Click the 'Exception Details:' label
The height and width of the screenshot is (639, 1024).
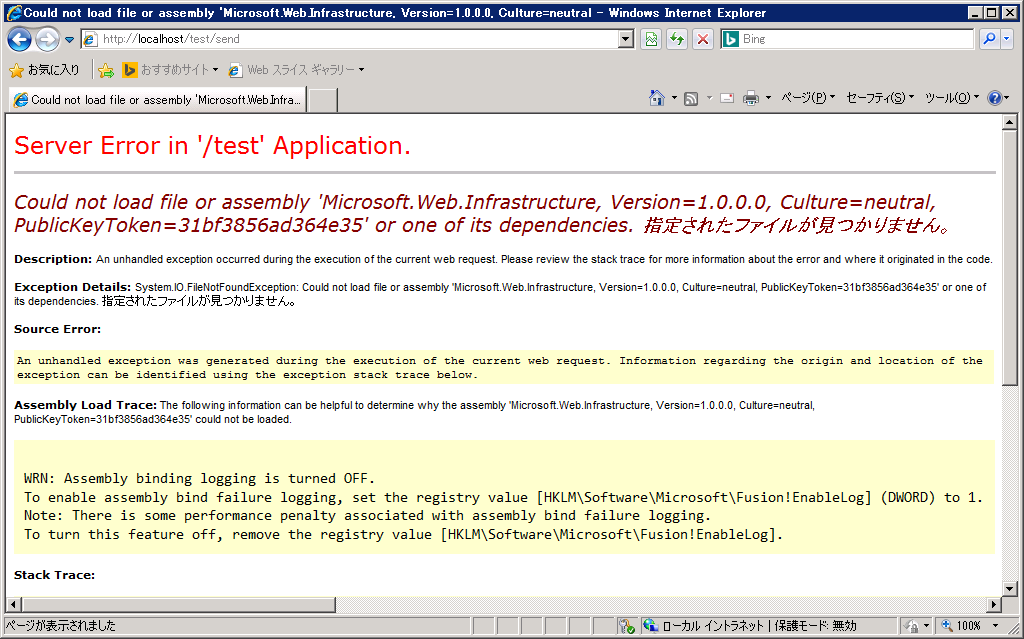(72, 287)
